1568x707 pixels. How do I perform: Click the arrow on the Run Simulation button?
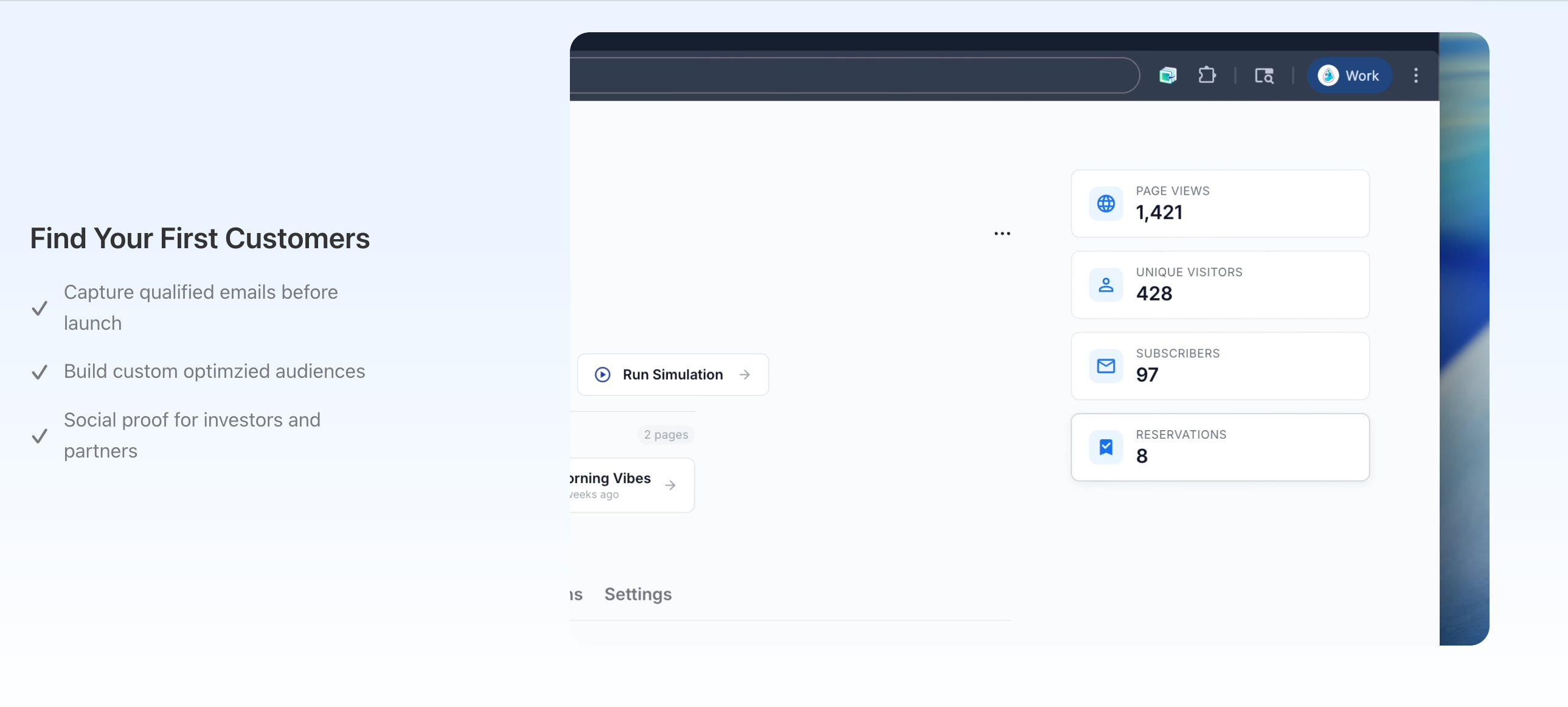744,375
